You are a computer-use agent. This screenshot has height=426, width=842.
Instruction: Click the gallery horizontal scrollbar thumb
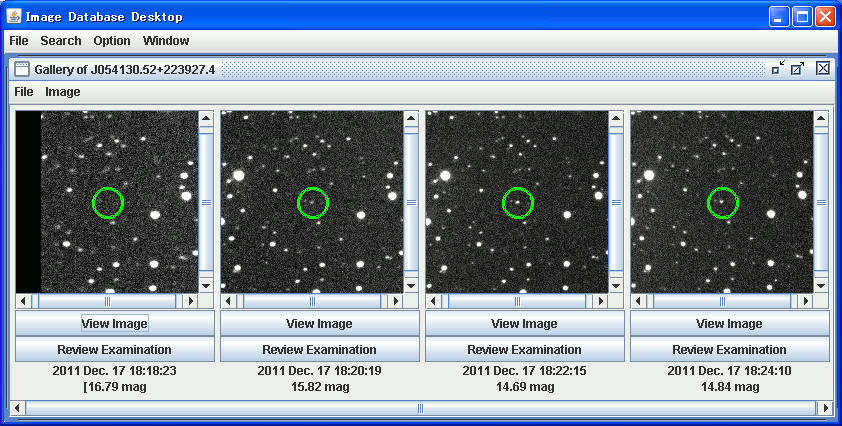pos(420,408)
